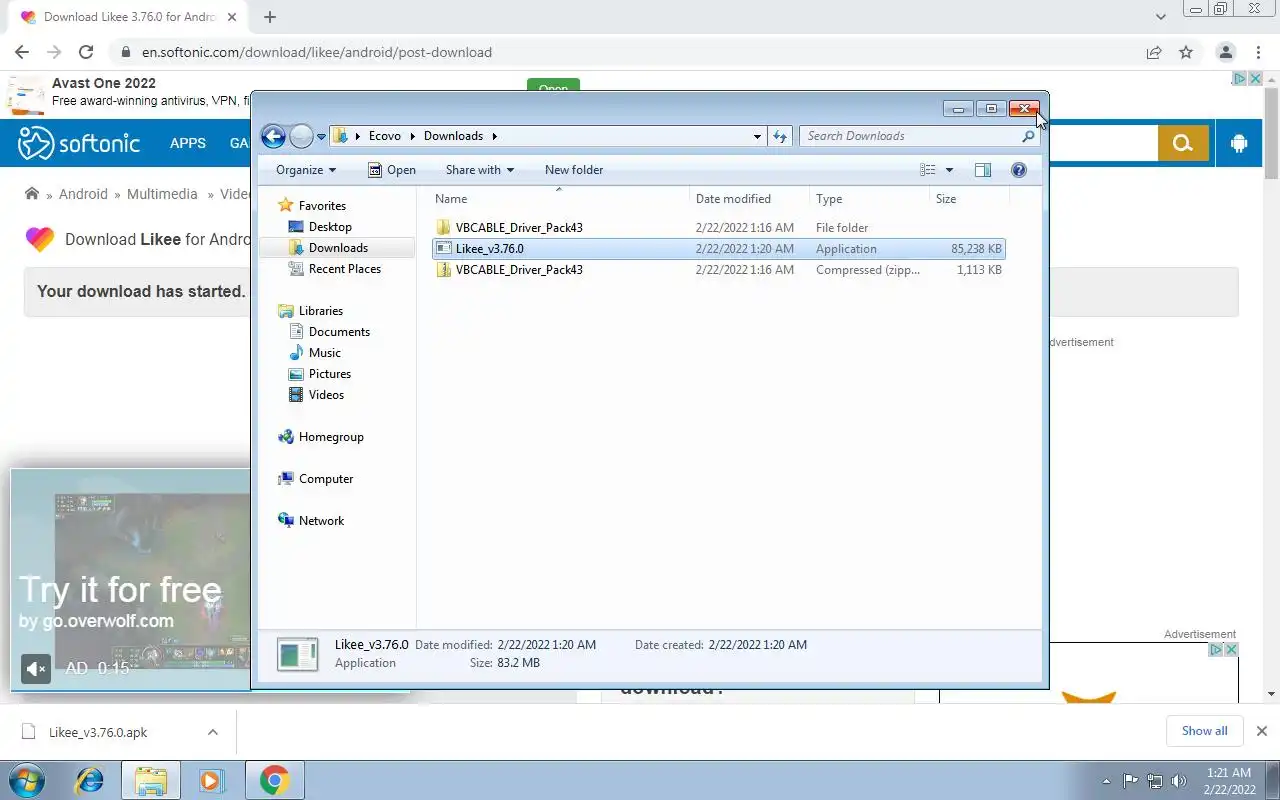
Task: Select Network in the navigation pane
Action: (321, 521)
